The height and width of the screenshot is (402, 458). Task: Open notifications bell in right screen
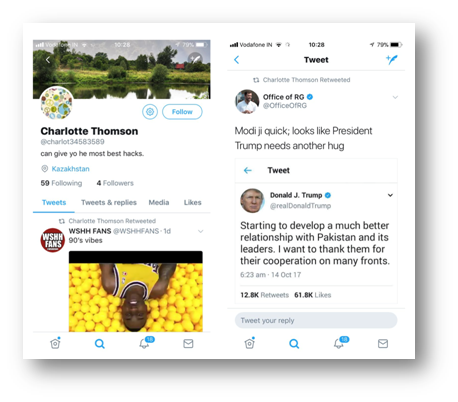pos(341,343)
